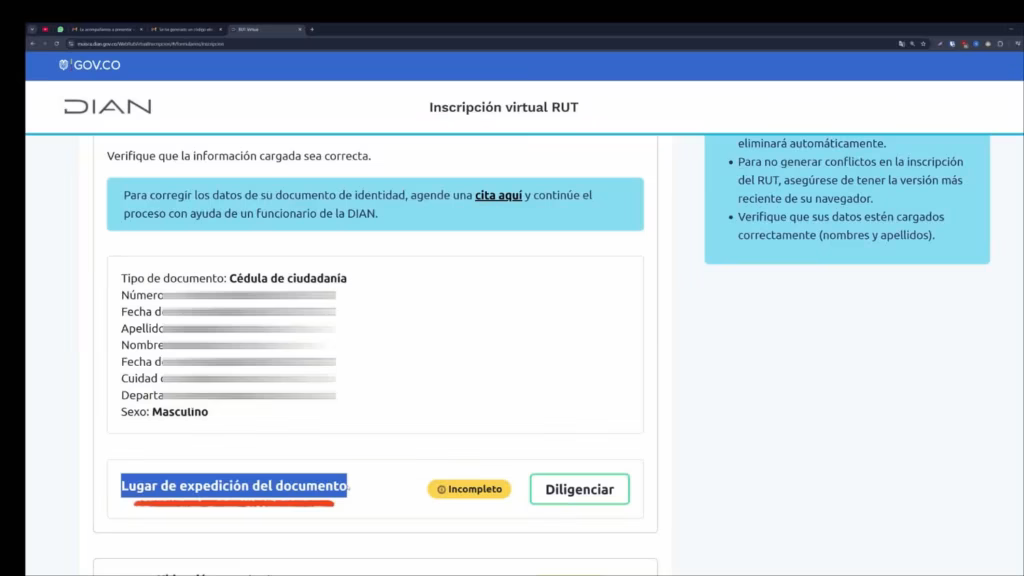Click the browser forward arrow

coord(44,44)
